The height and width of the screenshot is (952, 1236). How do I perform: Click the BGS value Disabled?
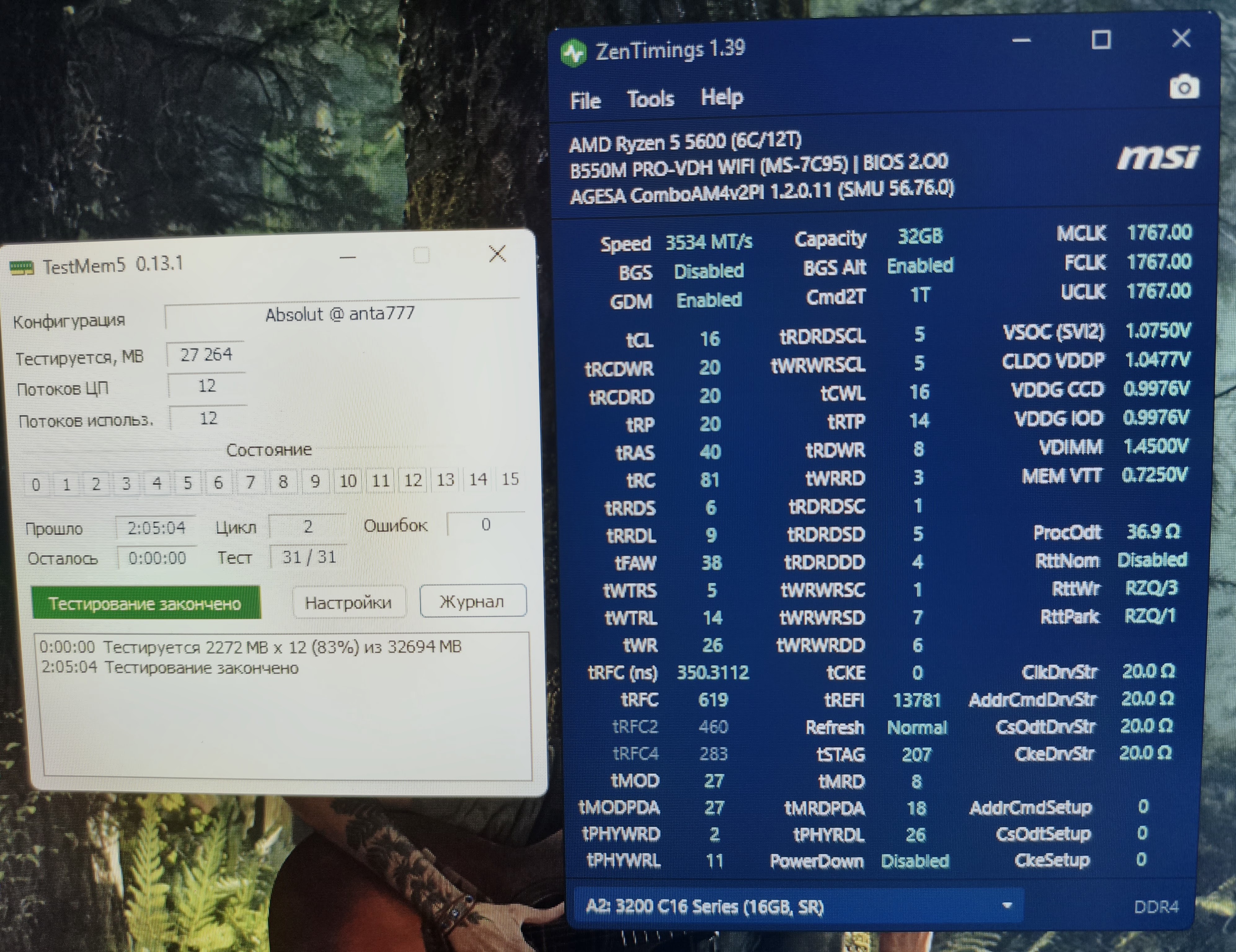[x=709, y=271]
